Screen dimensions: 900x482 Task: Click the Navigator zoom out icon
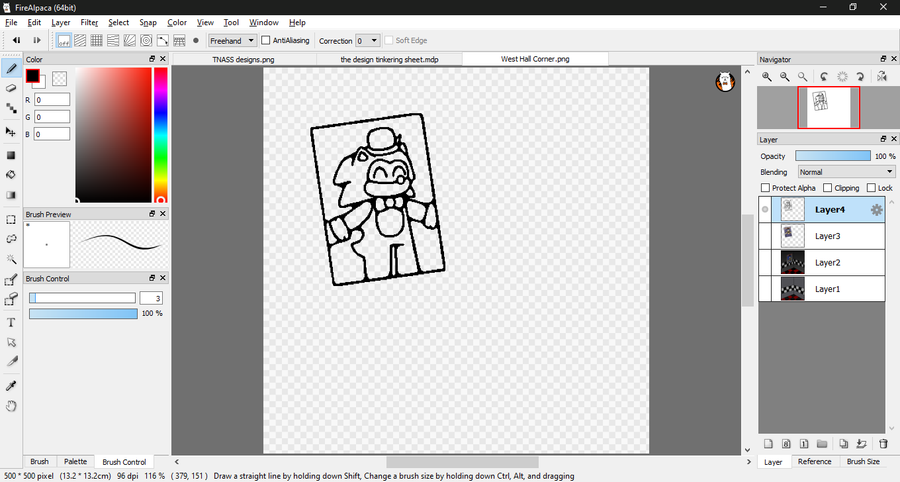[x=785, y=76]
